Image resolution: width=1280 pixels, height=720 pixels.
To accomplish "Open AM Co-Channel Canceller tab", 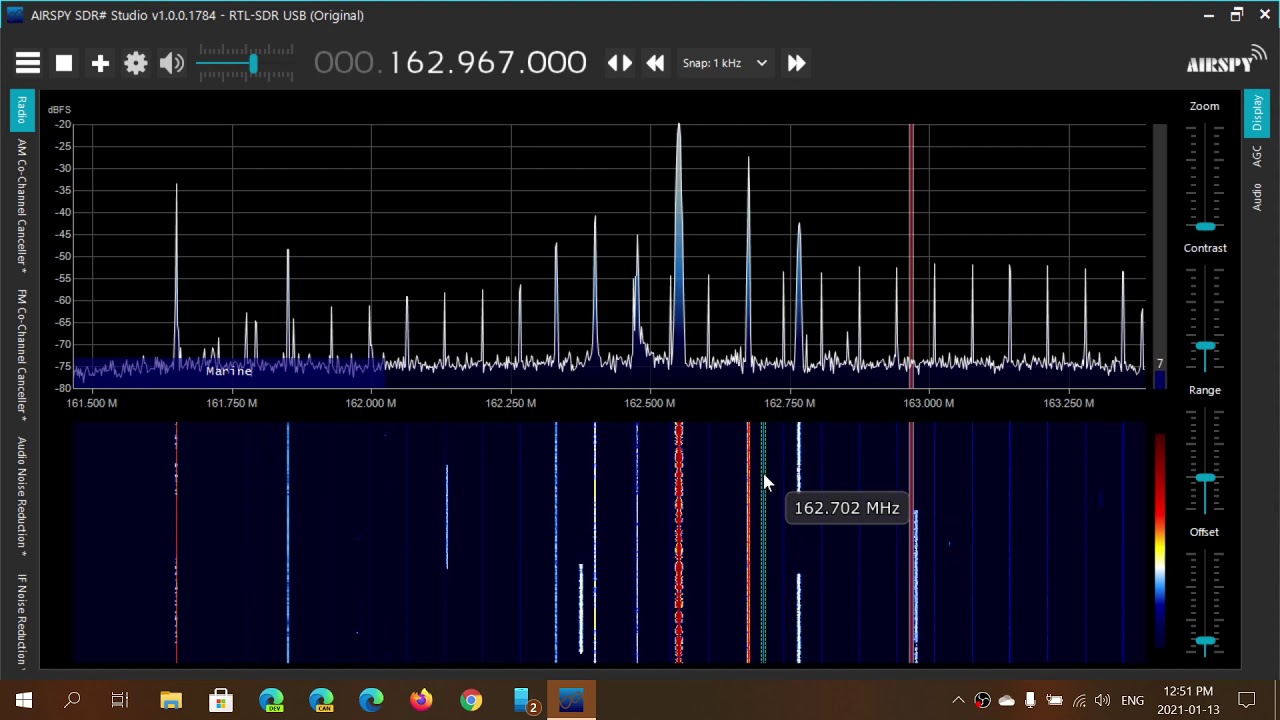I will click(22, 207).
